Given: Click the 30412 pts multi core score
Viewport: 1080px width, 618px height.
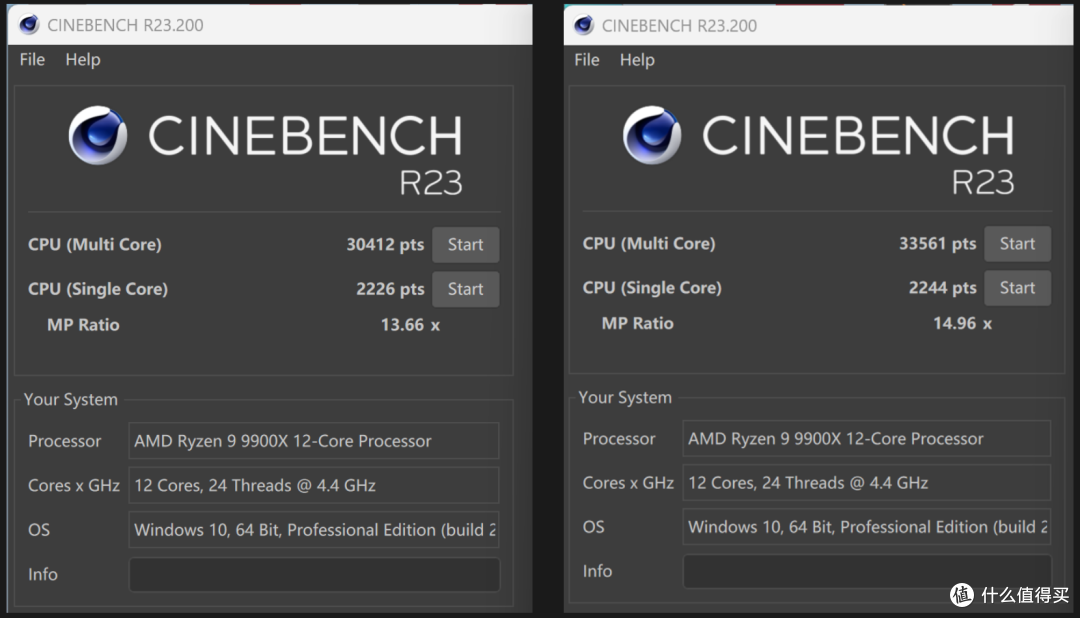Looking at the screenshot, I should [x=385, y=245].
